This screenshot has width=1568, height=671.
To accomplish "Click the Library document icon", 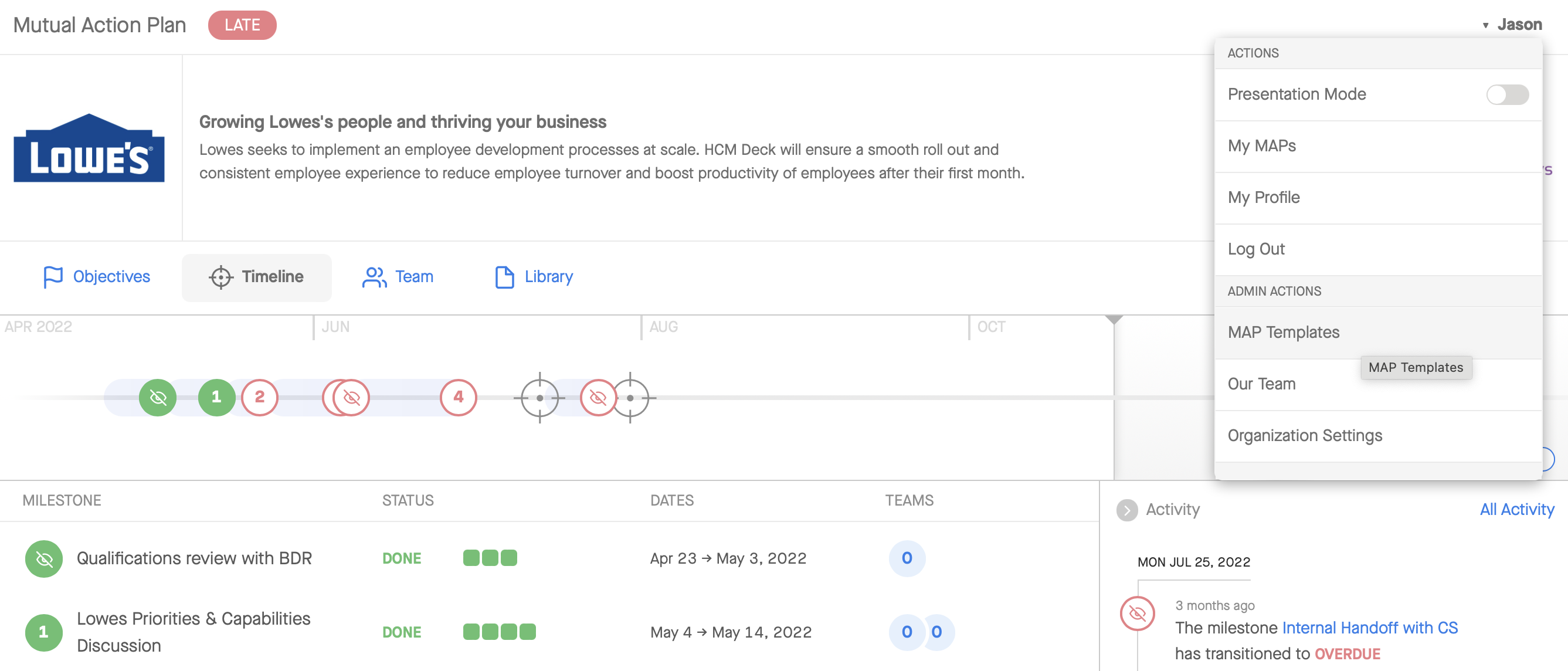I will pos(504,277).
